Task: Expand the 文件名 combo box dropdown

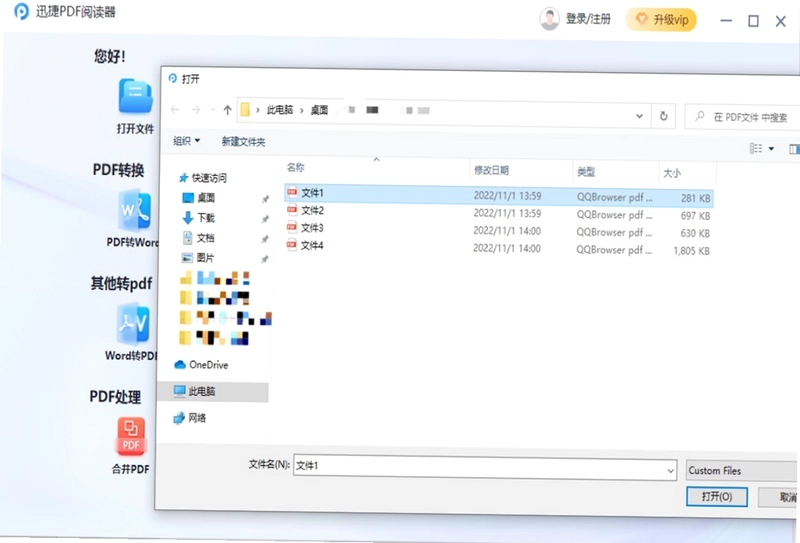Action: 670,471
